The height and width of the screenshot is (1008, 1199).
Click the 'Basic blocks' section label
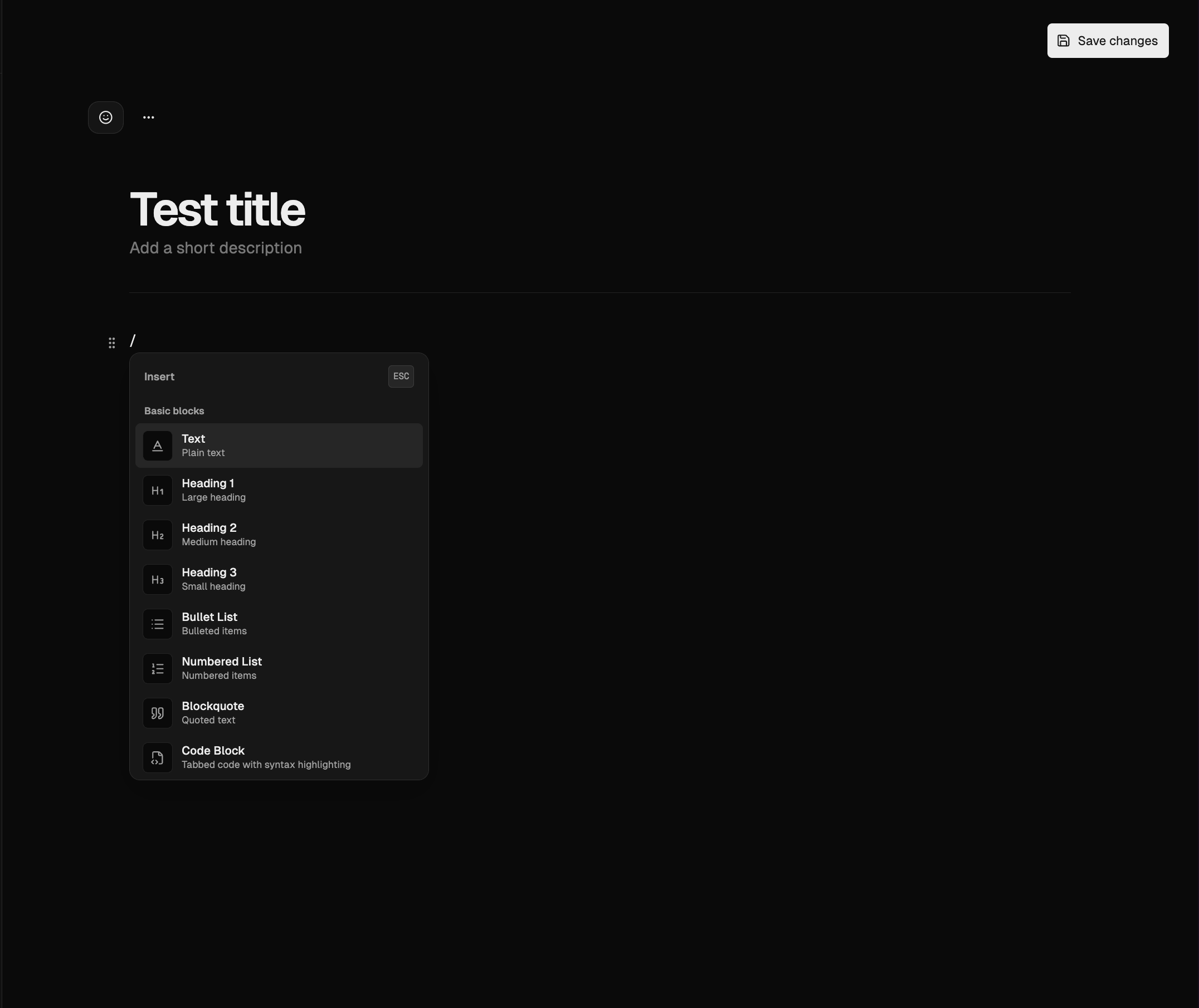[174, 411]
